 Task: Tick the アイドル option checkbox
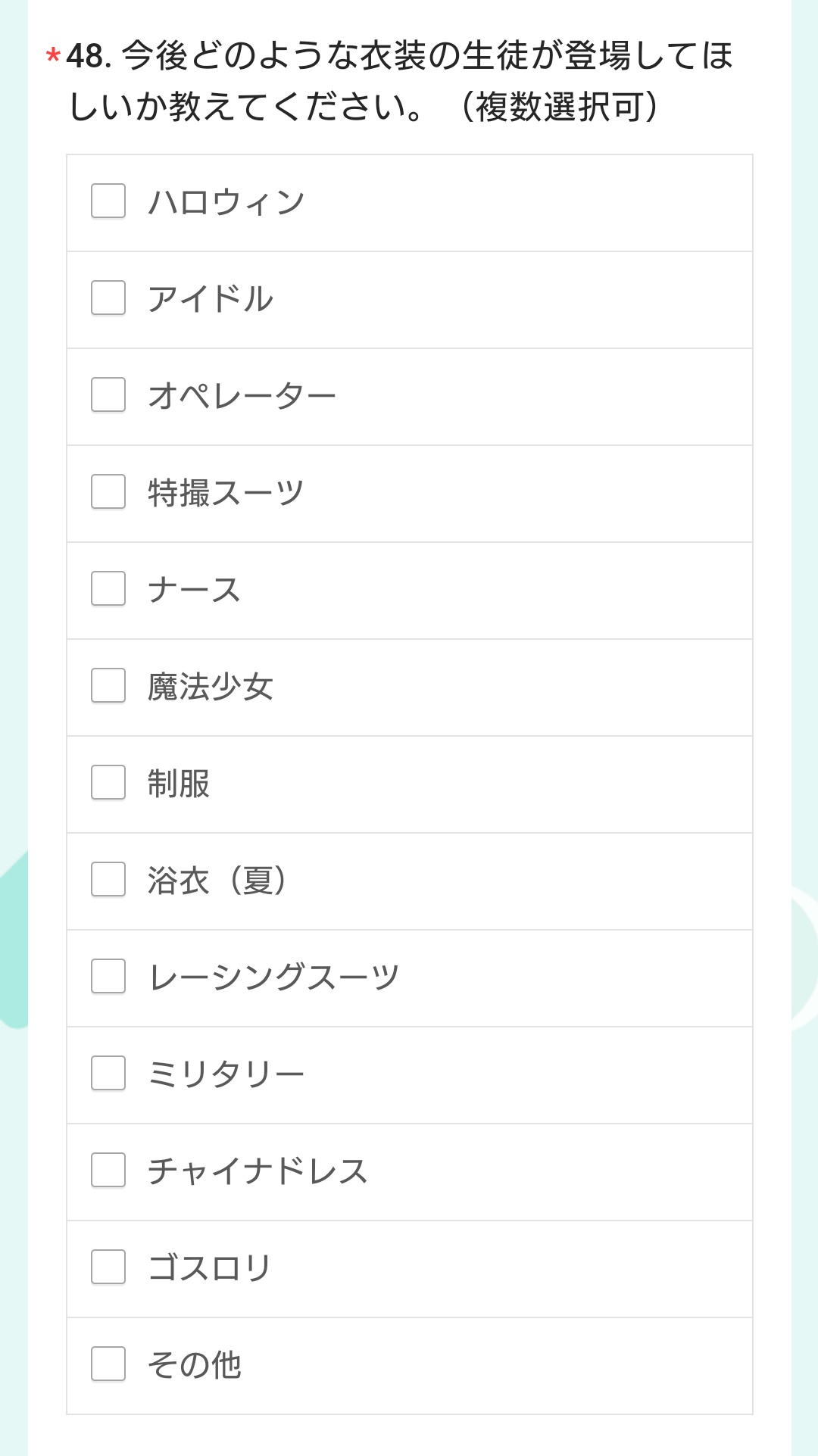tap(108, 298)
